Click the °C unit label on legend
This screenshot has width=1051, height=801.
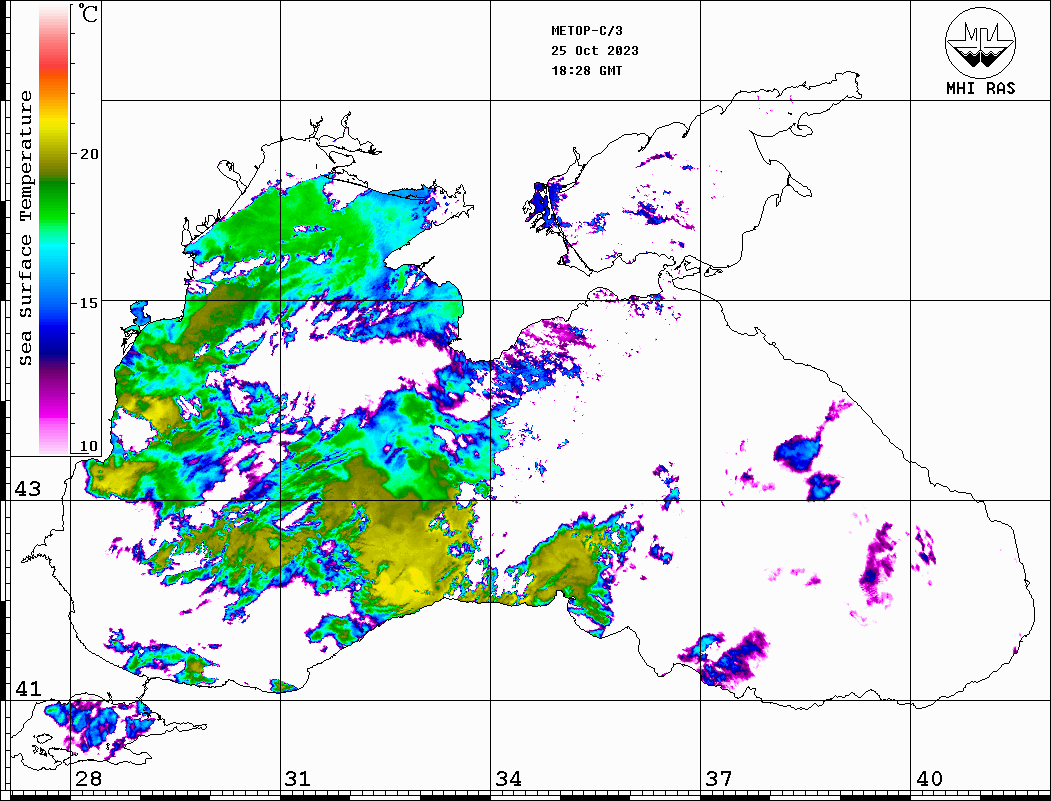[x=88, y=13]
